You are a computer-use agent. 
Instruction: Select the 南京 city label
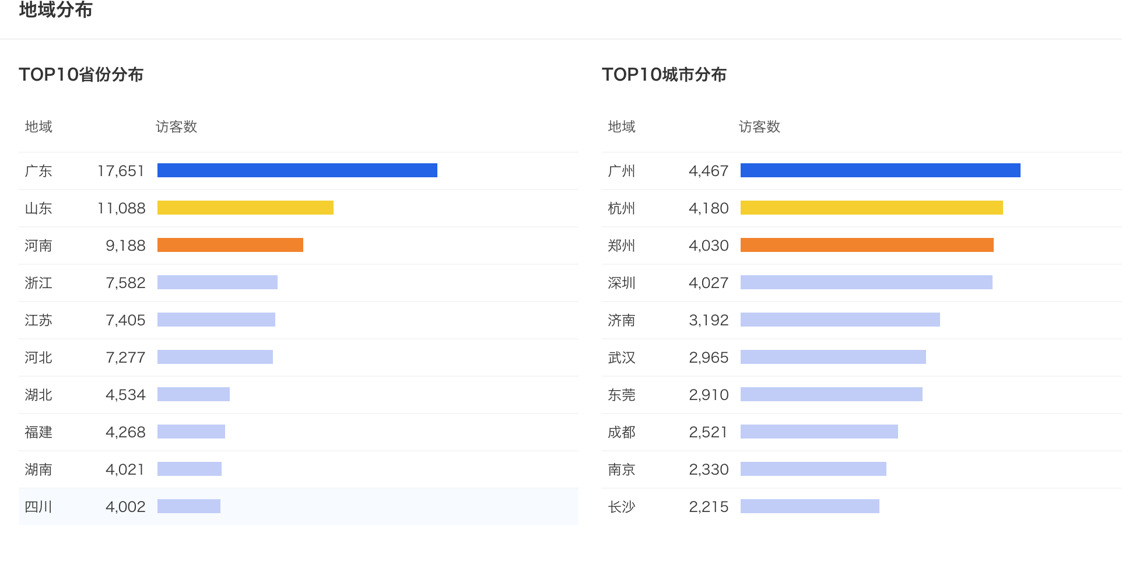point(621,469)
